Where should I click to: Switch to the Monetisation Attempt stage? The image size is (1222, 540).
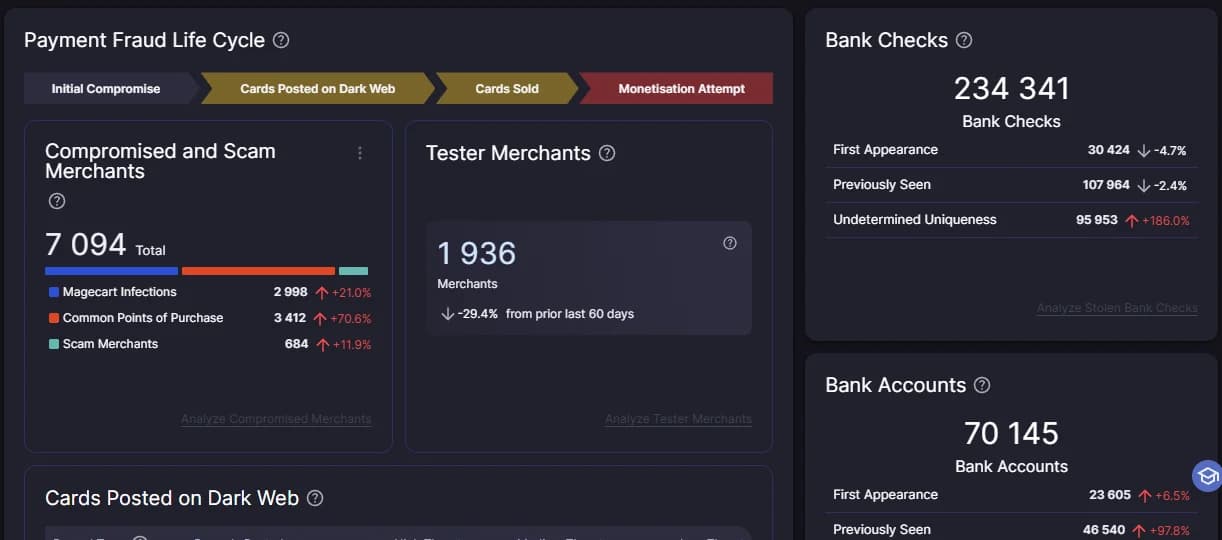click(680, 88)
